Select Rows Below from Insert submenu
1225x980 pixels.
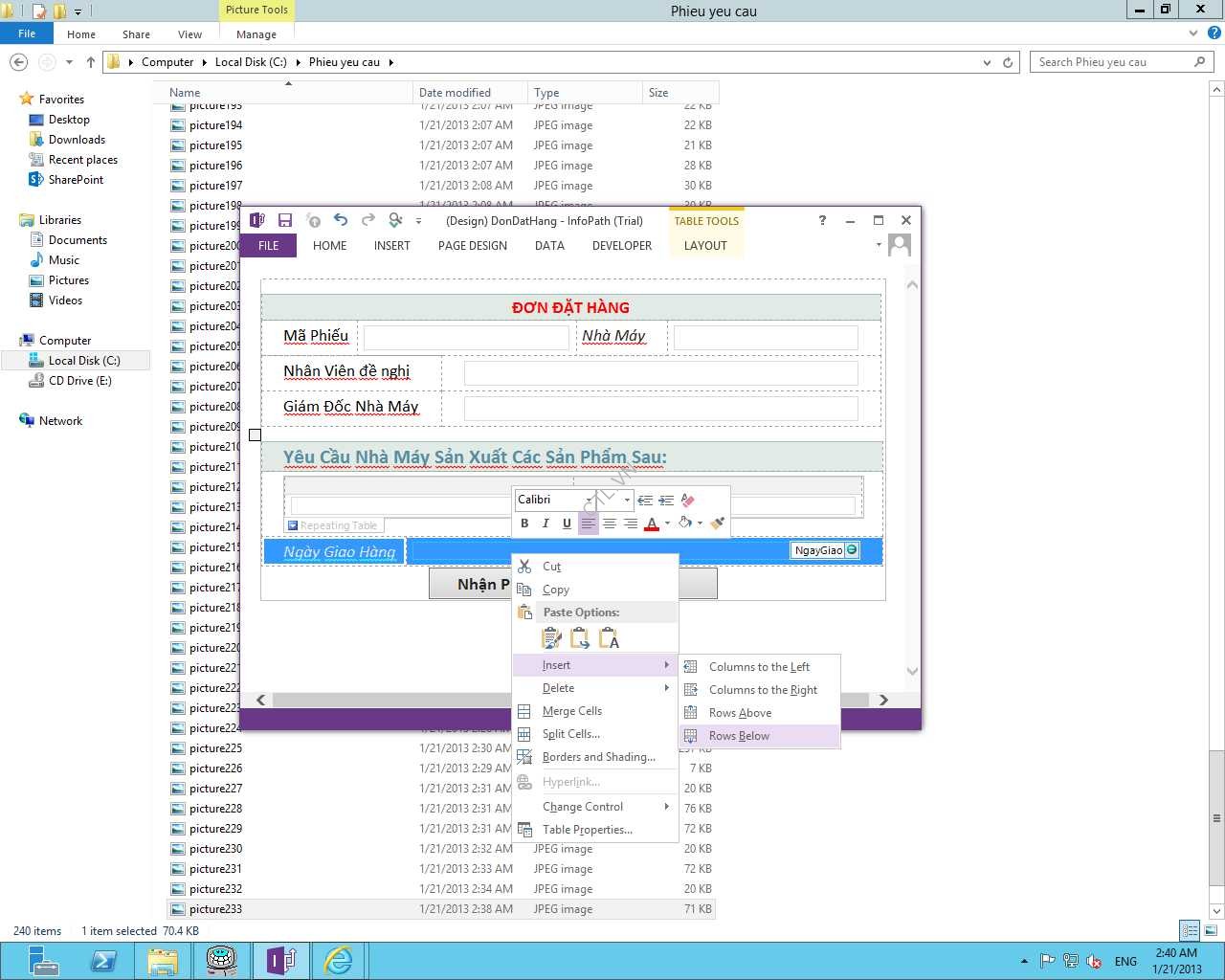pyautogui.click(x=739, y=736)
